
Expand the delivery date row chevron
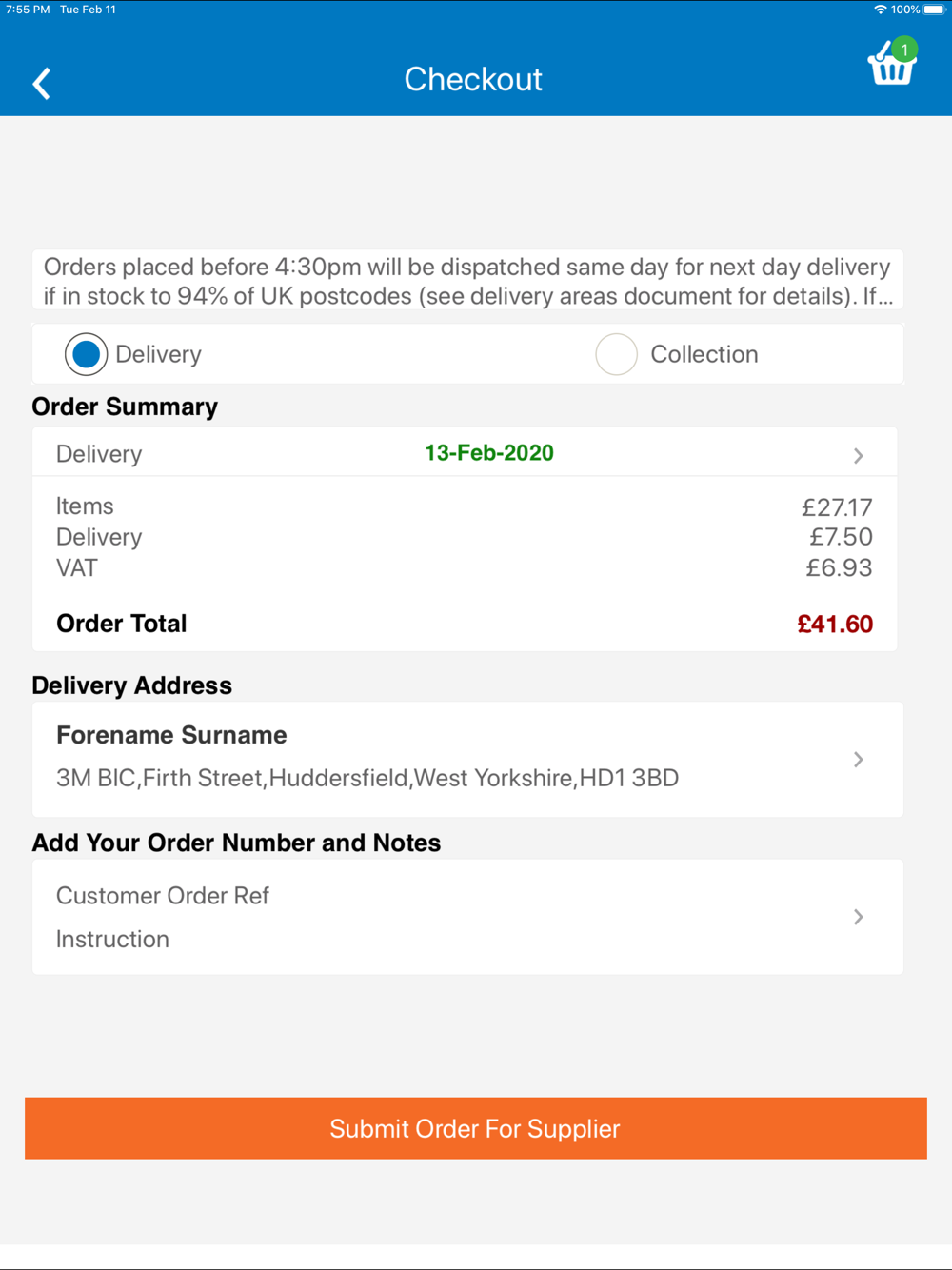(x=859, y=456)
